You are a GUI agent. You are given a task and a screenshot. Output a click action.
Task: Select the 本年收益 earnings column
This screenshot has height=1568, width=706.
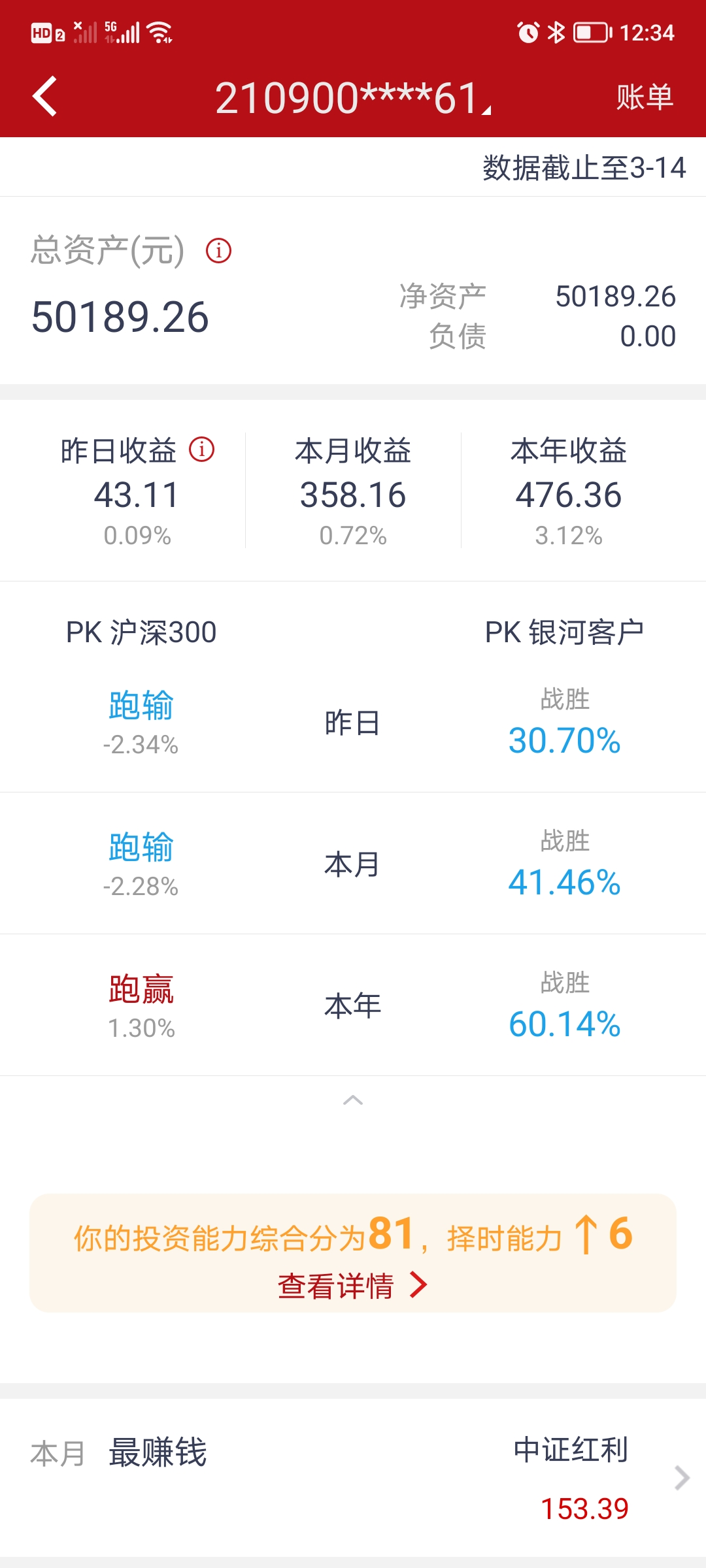pos(569,491)
